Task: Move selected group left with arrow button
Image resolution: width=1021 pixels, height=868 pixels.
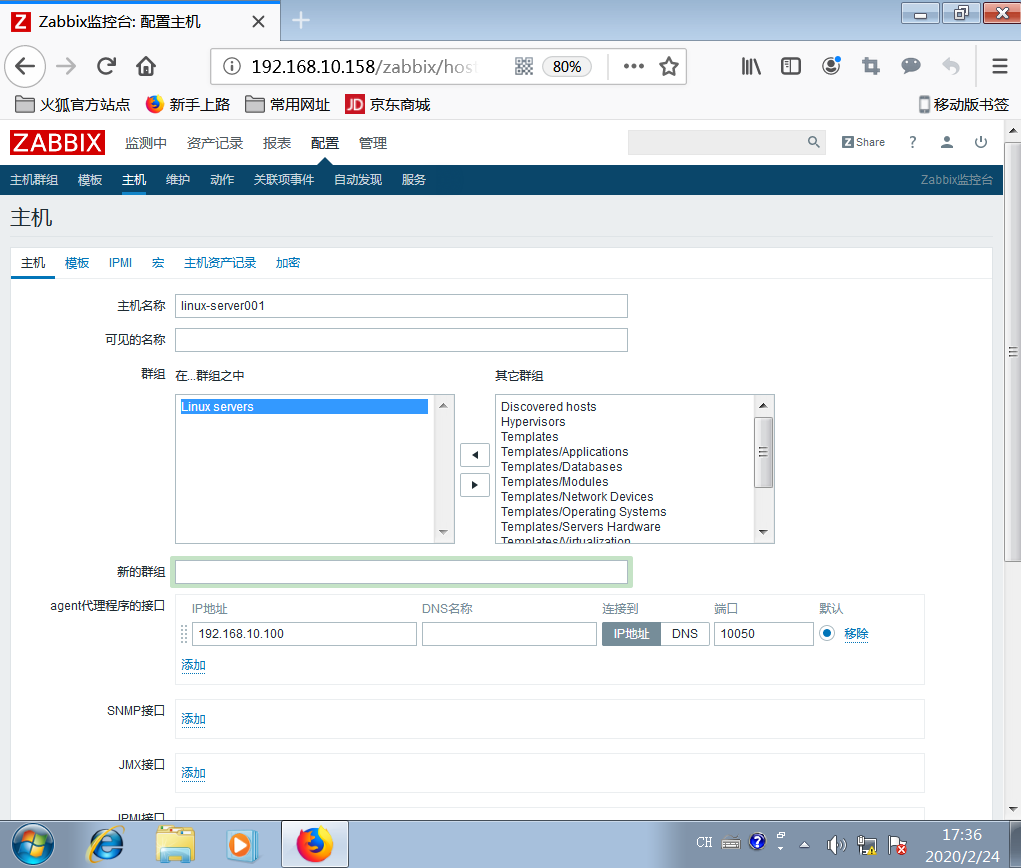Action: [475, 455]
